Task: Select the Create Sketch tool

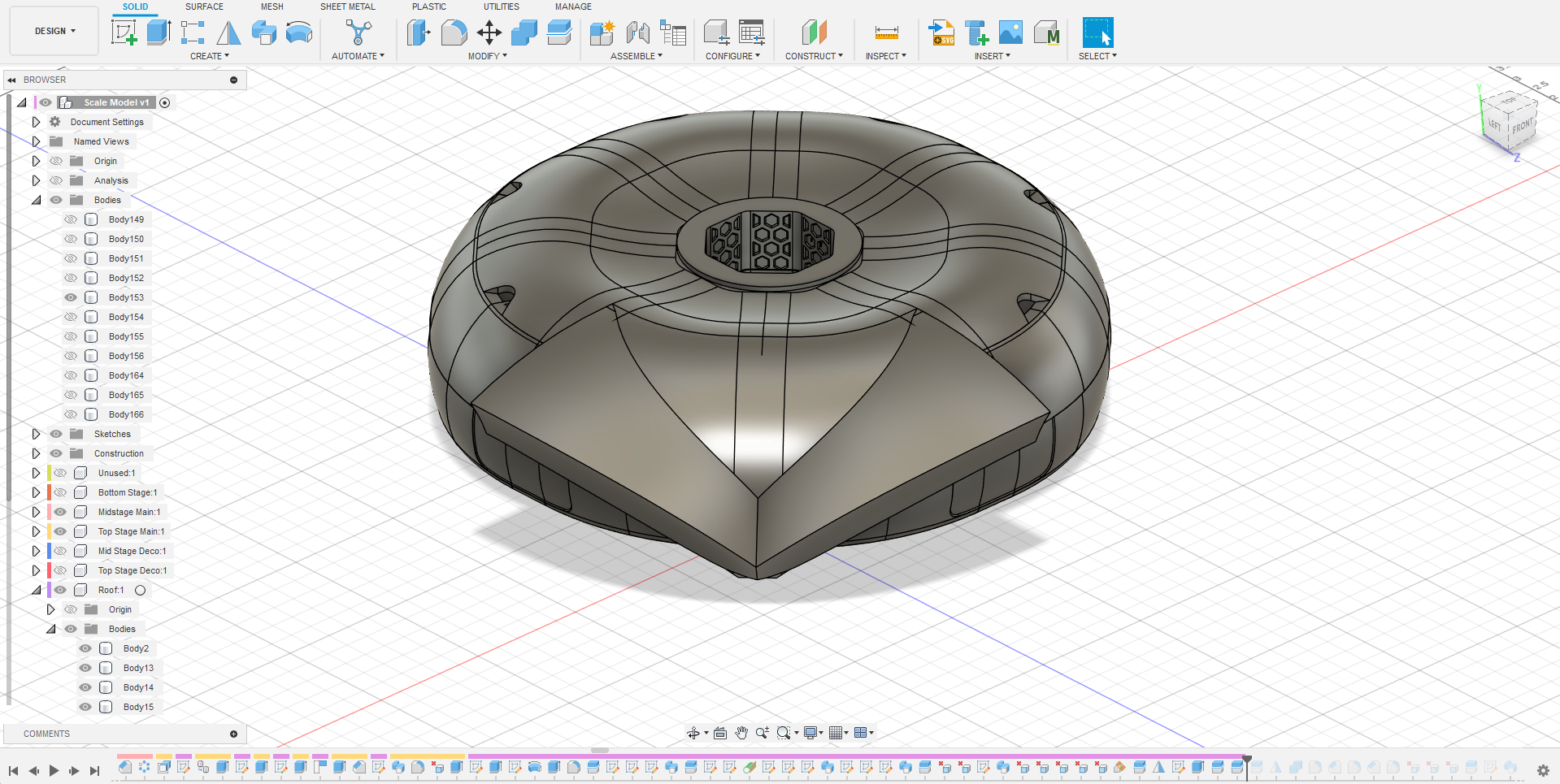Action: click(124, 32)
